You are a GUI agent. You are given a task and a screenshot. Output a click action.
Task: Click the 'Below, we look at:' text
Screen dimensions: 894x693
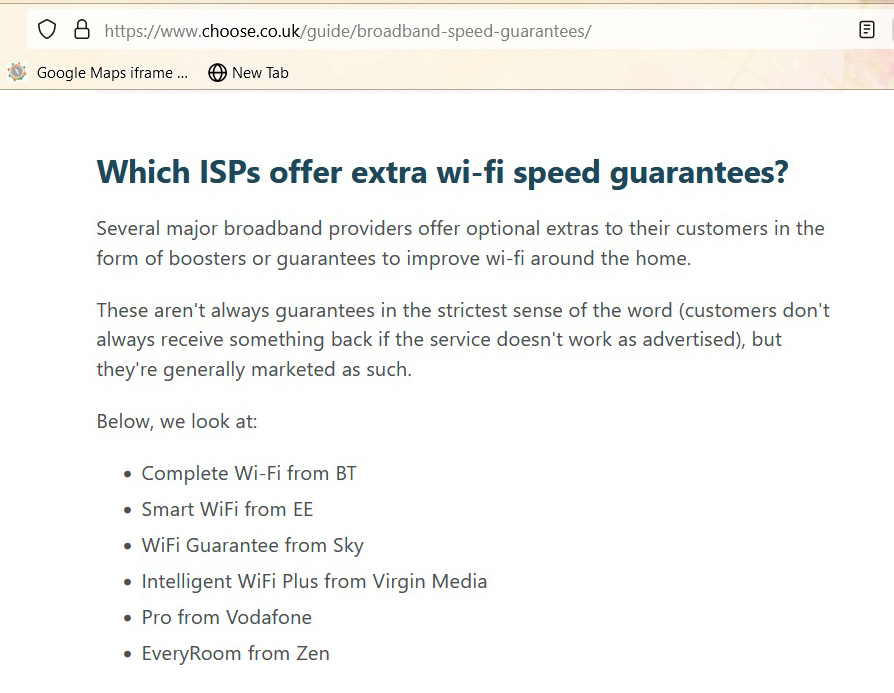pyautogui.click(x=177, y=421)
